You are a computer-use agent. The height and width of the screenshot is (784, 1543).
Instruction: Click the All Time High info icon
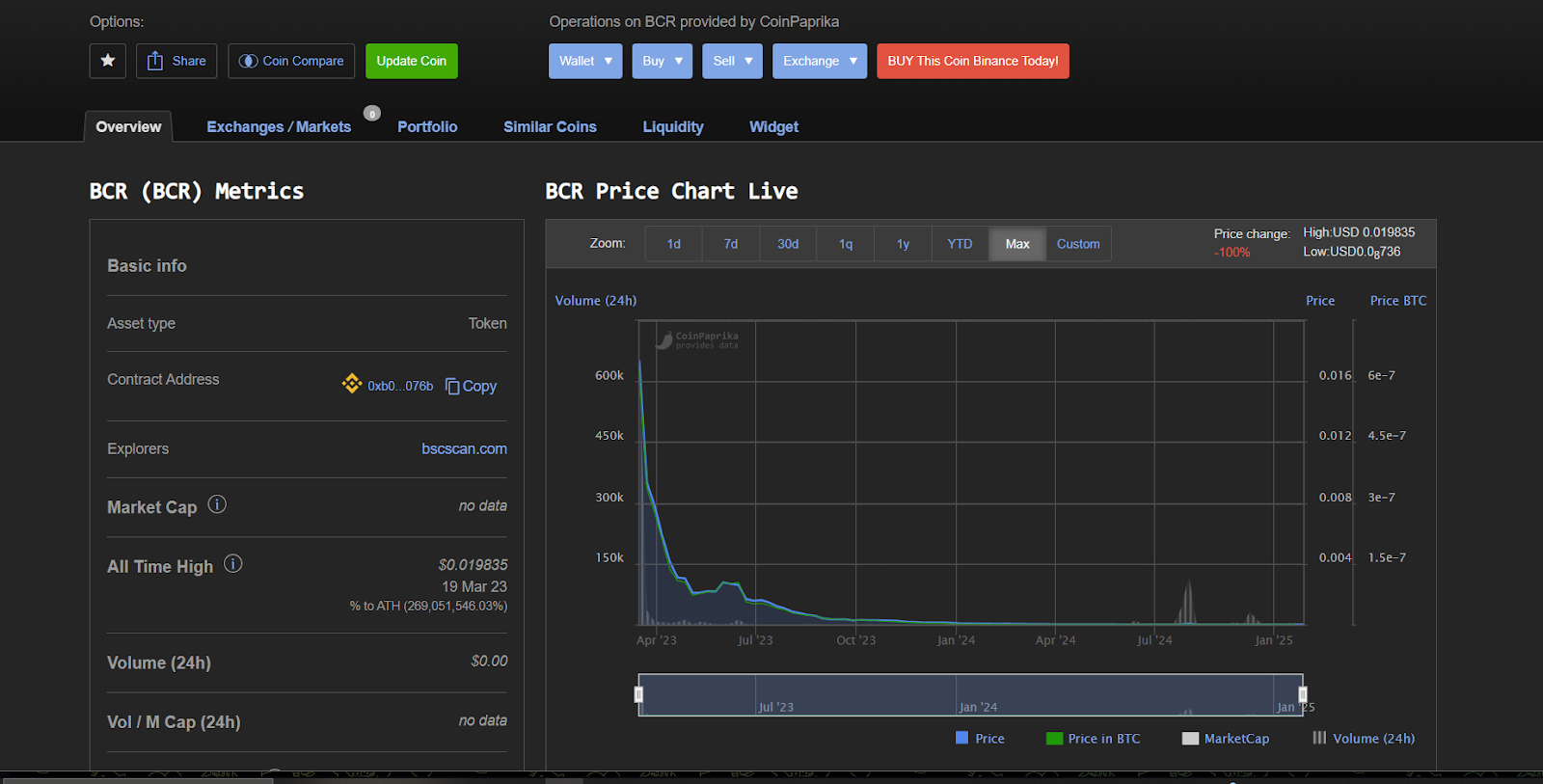pyautogui.click(x=233, y=564)
